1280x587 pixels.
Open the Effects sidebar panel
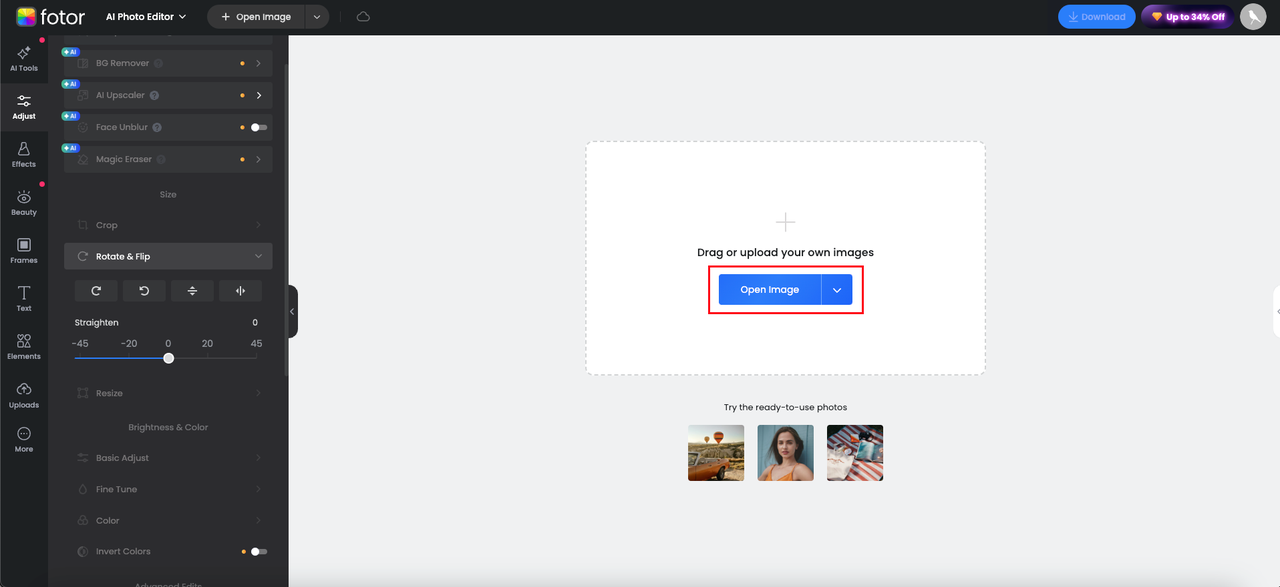[x=24, y=155]
